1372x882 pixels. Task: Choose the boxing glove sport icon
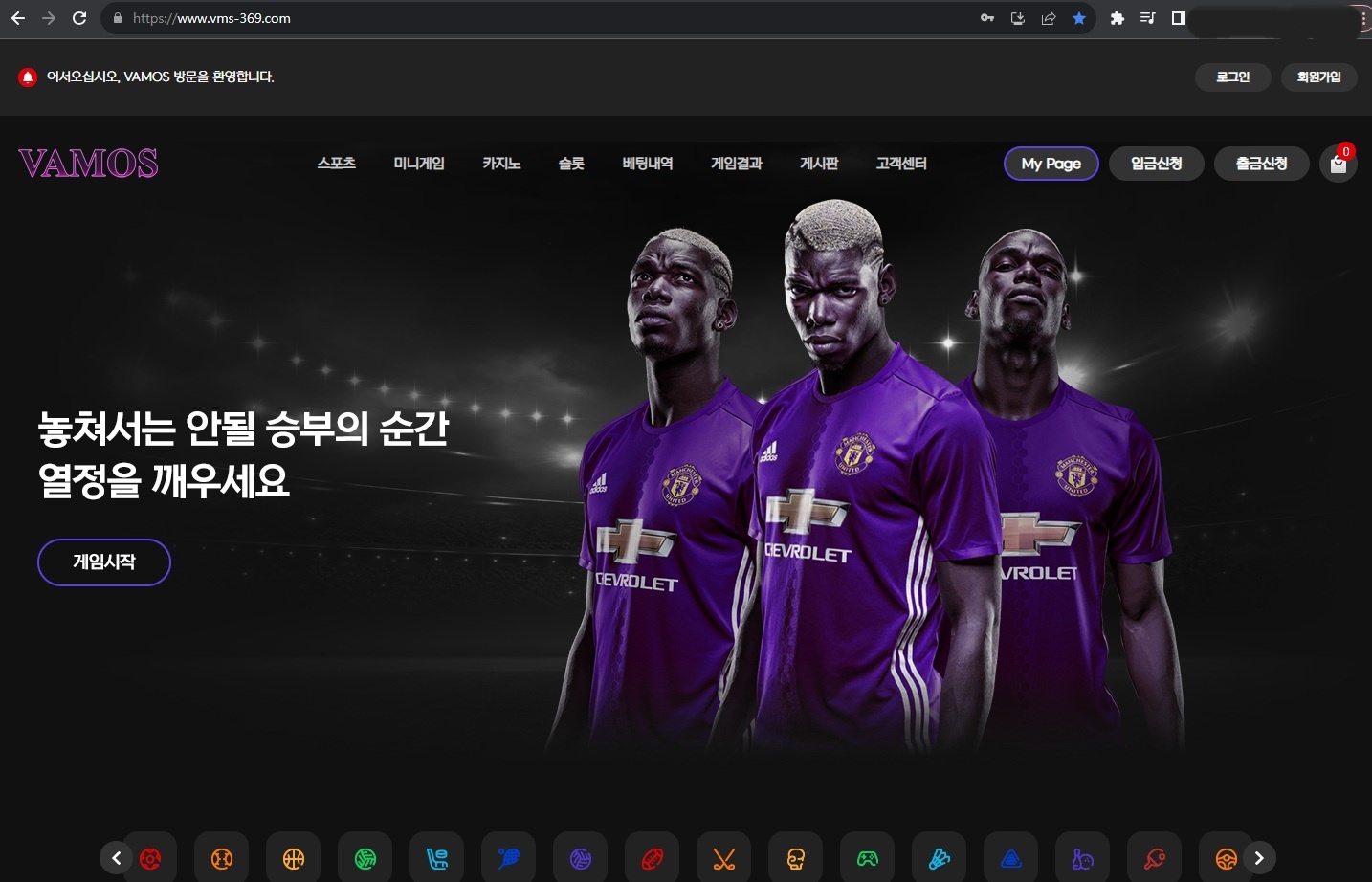796,858
